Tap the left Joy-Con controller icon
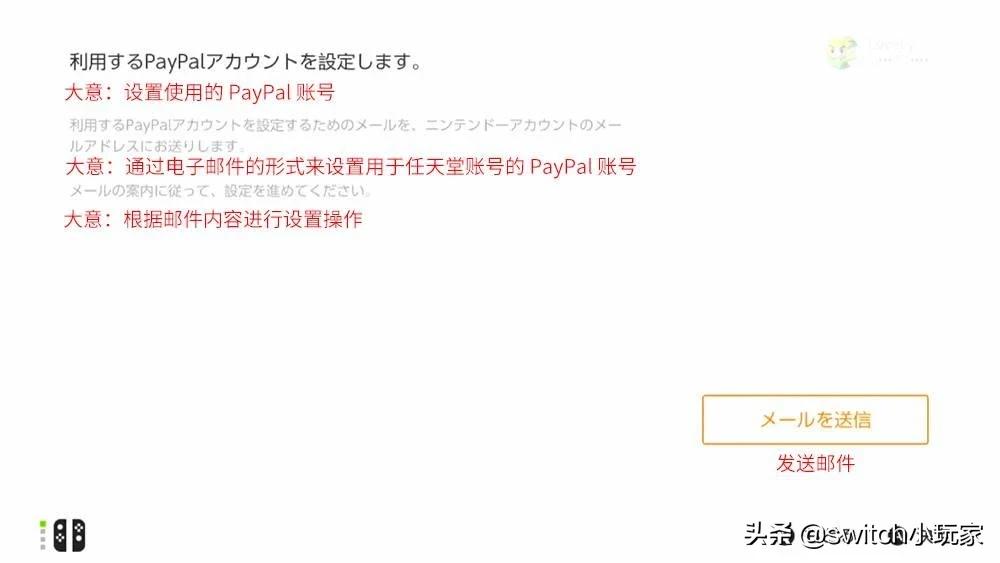1000x563 pixels. coord(60,536)
